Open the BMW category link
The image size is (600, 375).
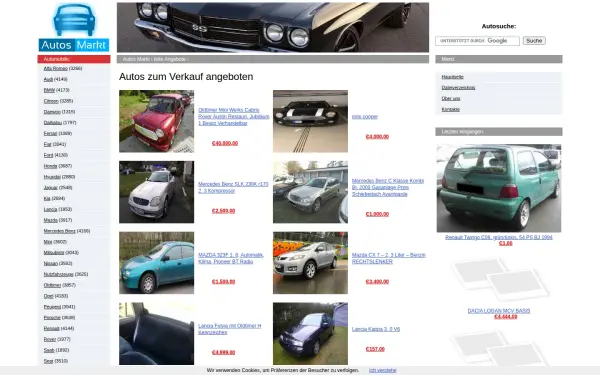click(49, 90)
